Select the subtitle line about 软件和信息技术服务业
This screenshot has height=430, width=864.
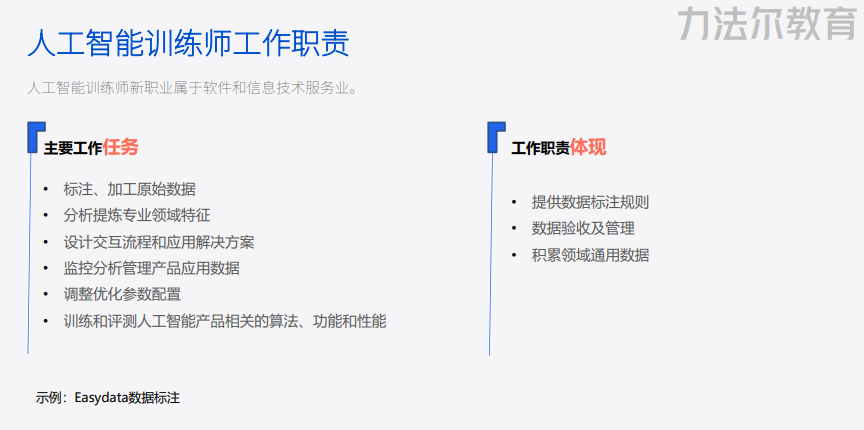[x=192, y=88]
